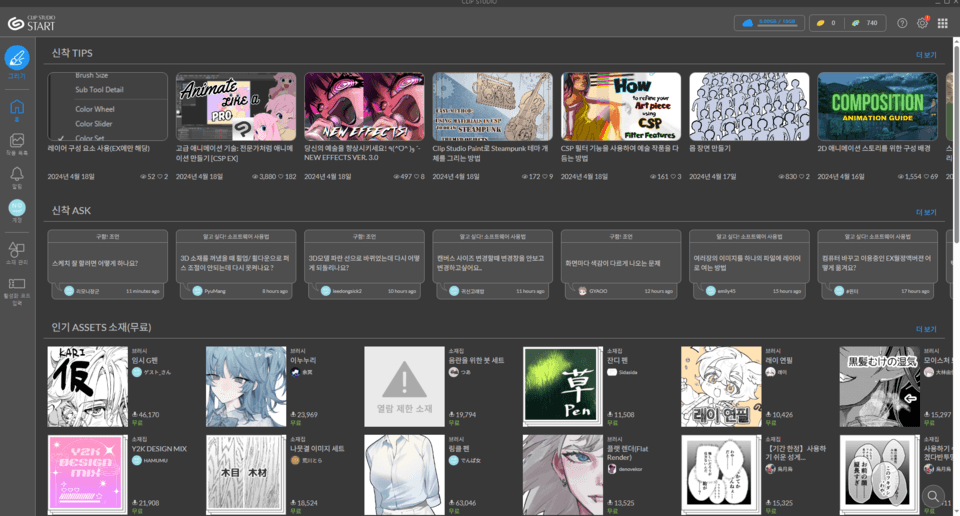Open the works list (작품 목록) icon
This screenshot has height=516, width=960.
click(x=17, y=142)
